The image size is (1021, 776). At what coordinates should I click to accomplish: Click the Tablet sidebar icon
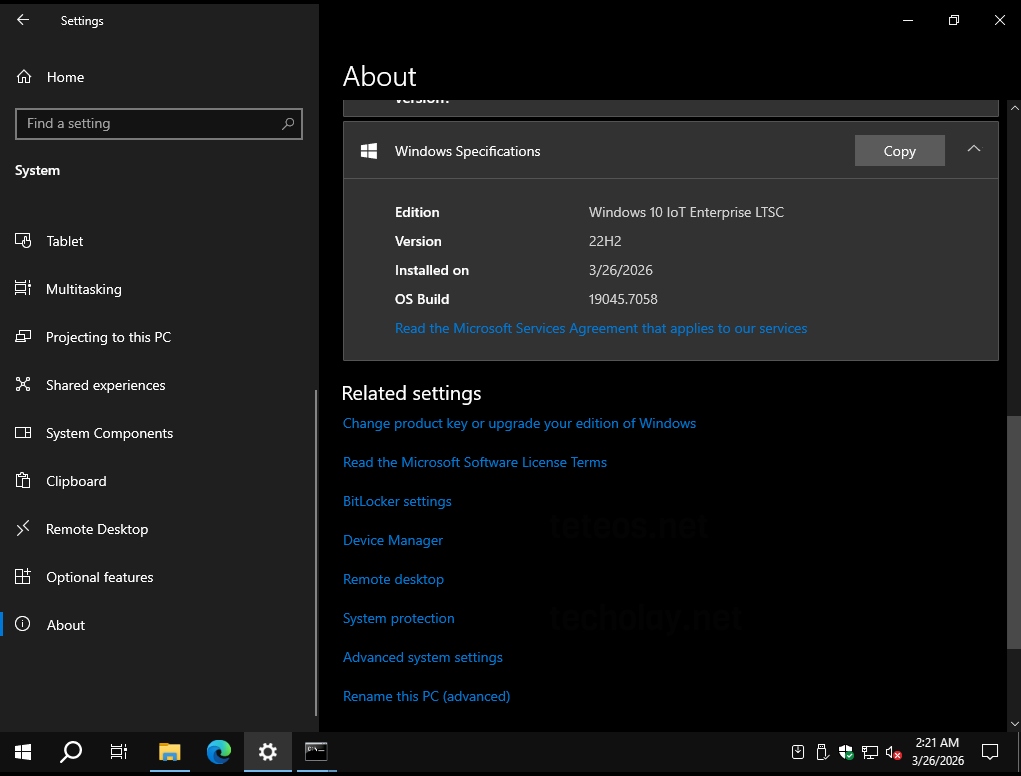point(23,241)
